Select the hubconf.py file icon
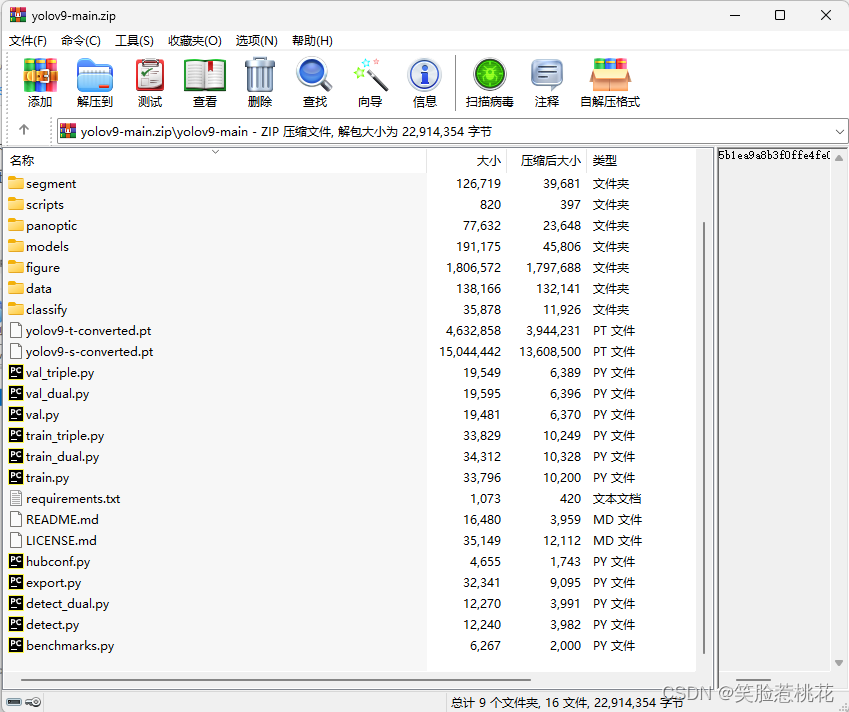Screen dimensions: 849x712 pos(16,561)
